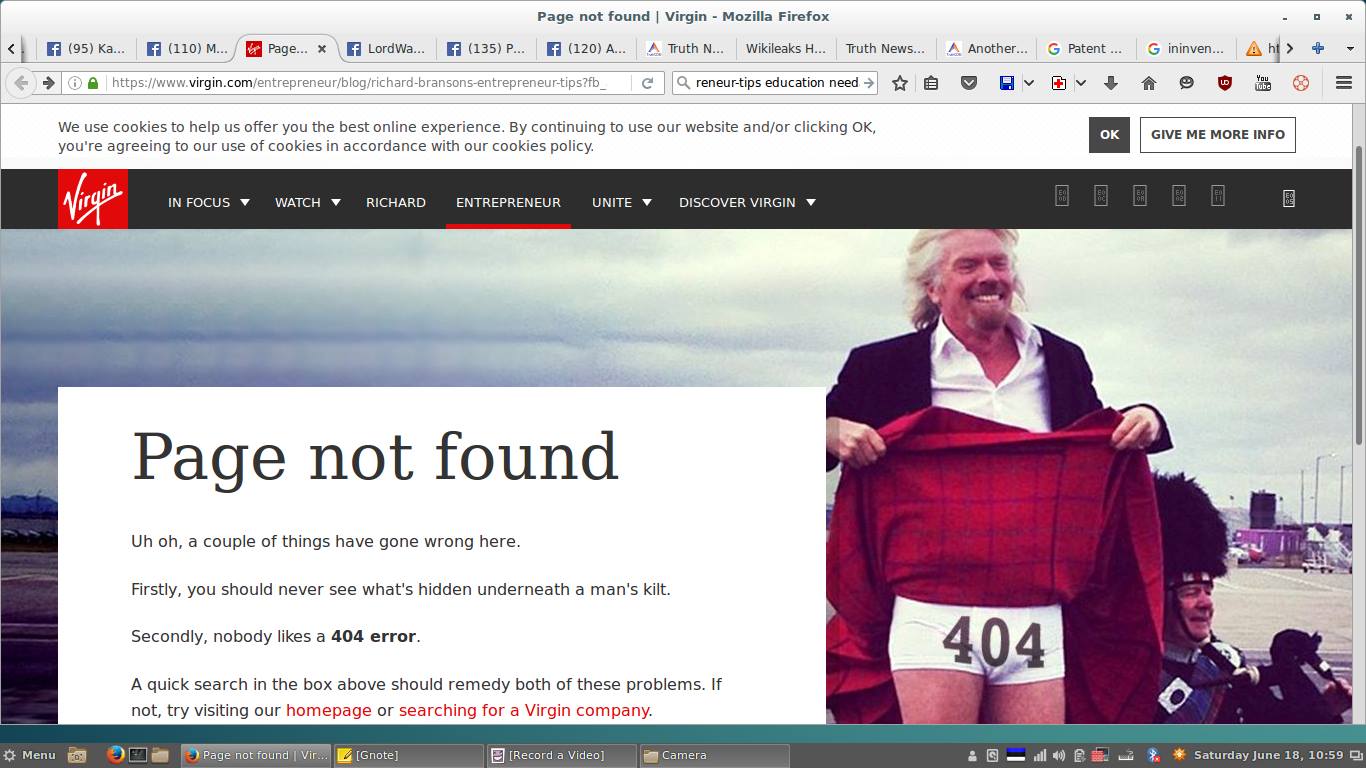Click the Bluetooth tray icon
The image size is (1366, 768).
point(1153,755)
